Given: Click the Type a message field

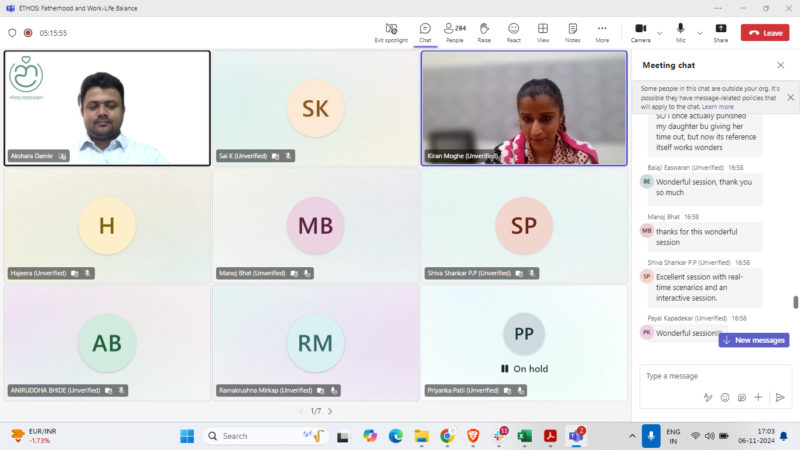Looking at the screenshot, I should (700, 376).
